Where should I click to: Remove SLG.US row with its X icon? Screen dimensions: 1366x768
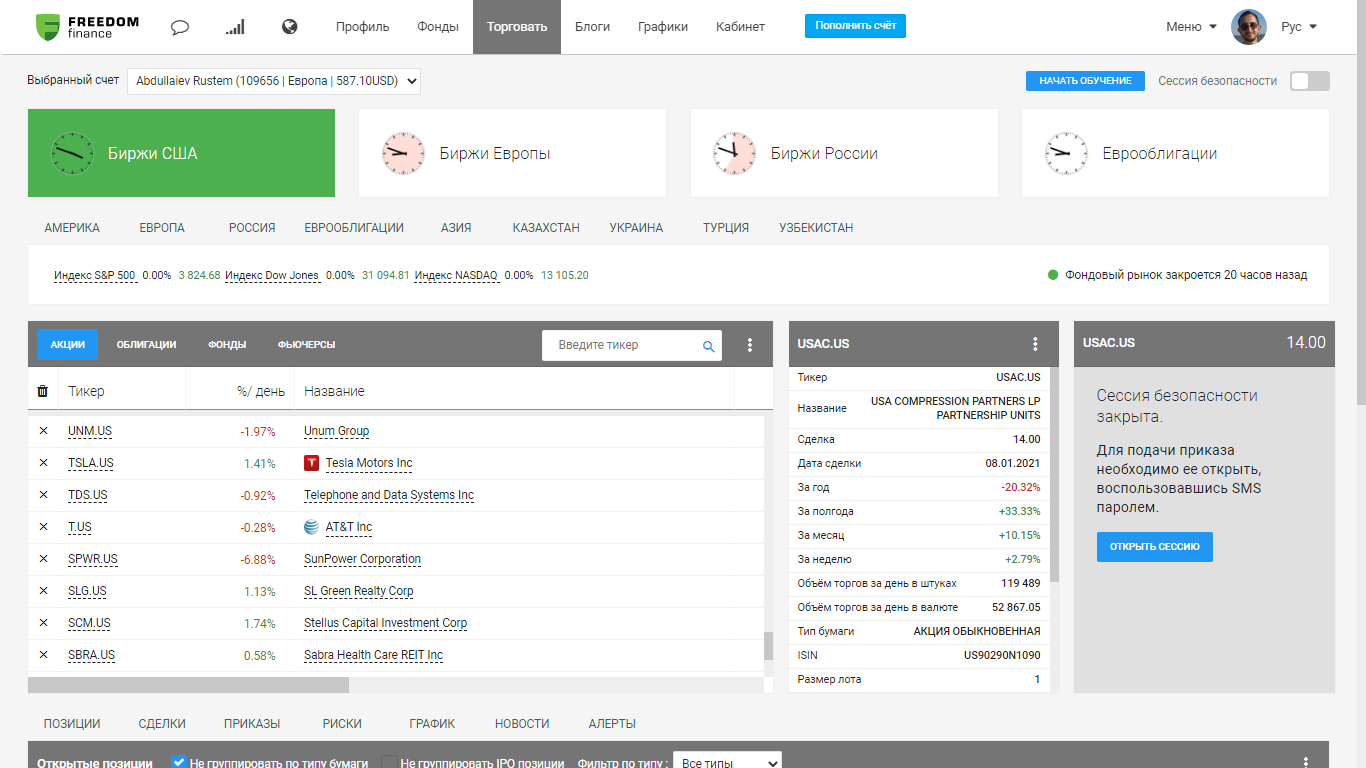click(x=43, y=591)
